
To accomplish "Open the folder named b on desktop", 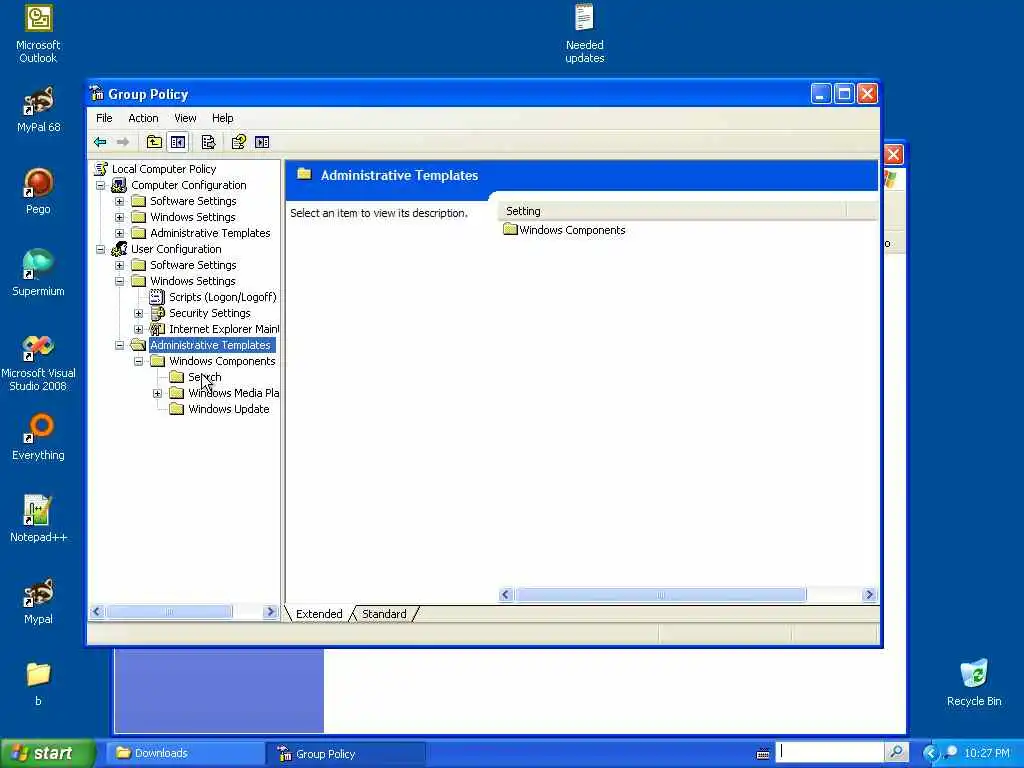I will pos(38,684).
